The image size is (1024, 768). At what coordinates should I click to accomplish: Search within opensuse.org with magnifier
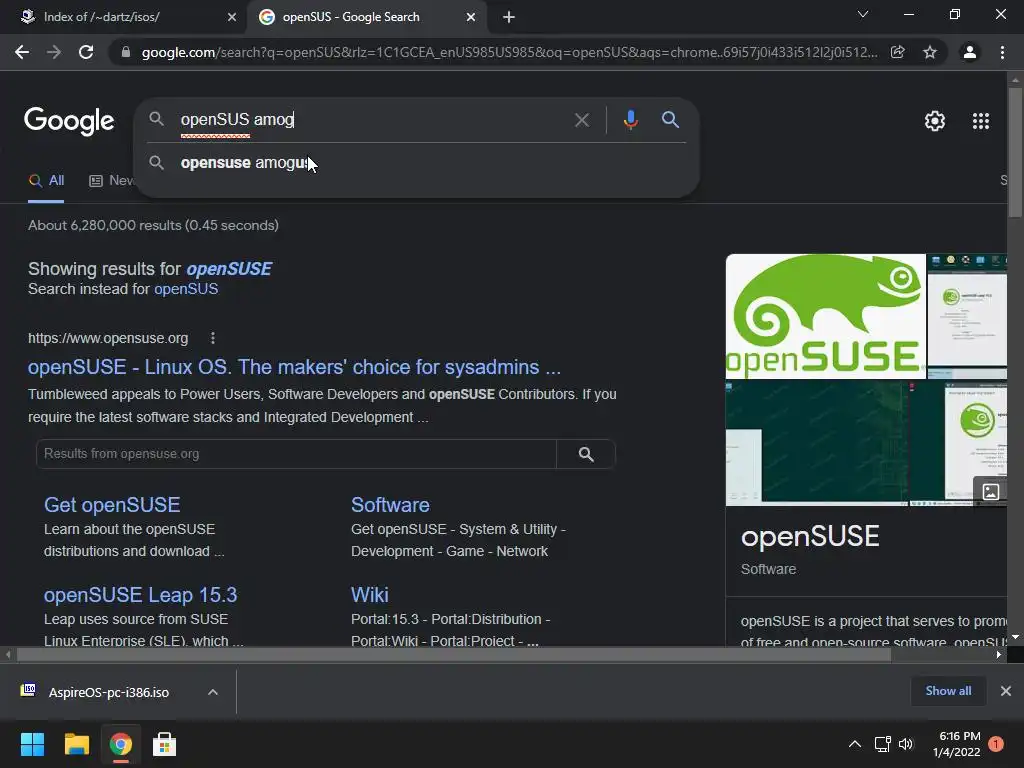pyautogui.click(x=586, y=454)
